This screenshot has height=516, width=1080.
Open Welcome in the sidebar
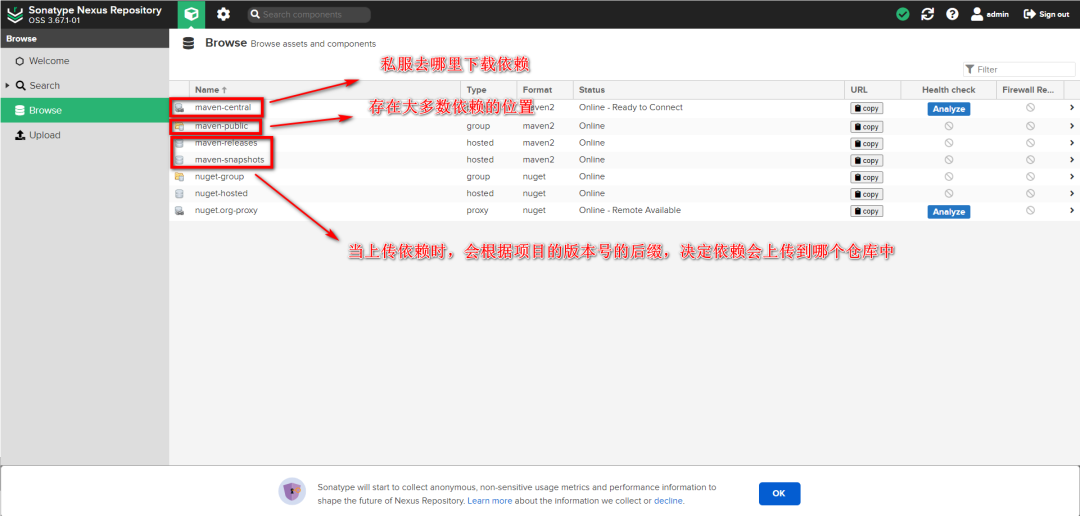(x=49, y=61)
